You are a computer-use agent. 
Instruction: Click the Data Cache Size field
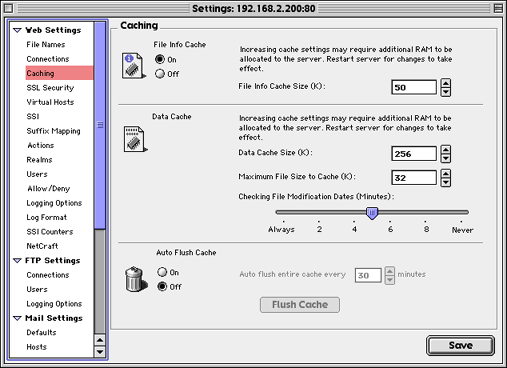coord(414,154)
